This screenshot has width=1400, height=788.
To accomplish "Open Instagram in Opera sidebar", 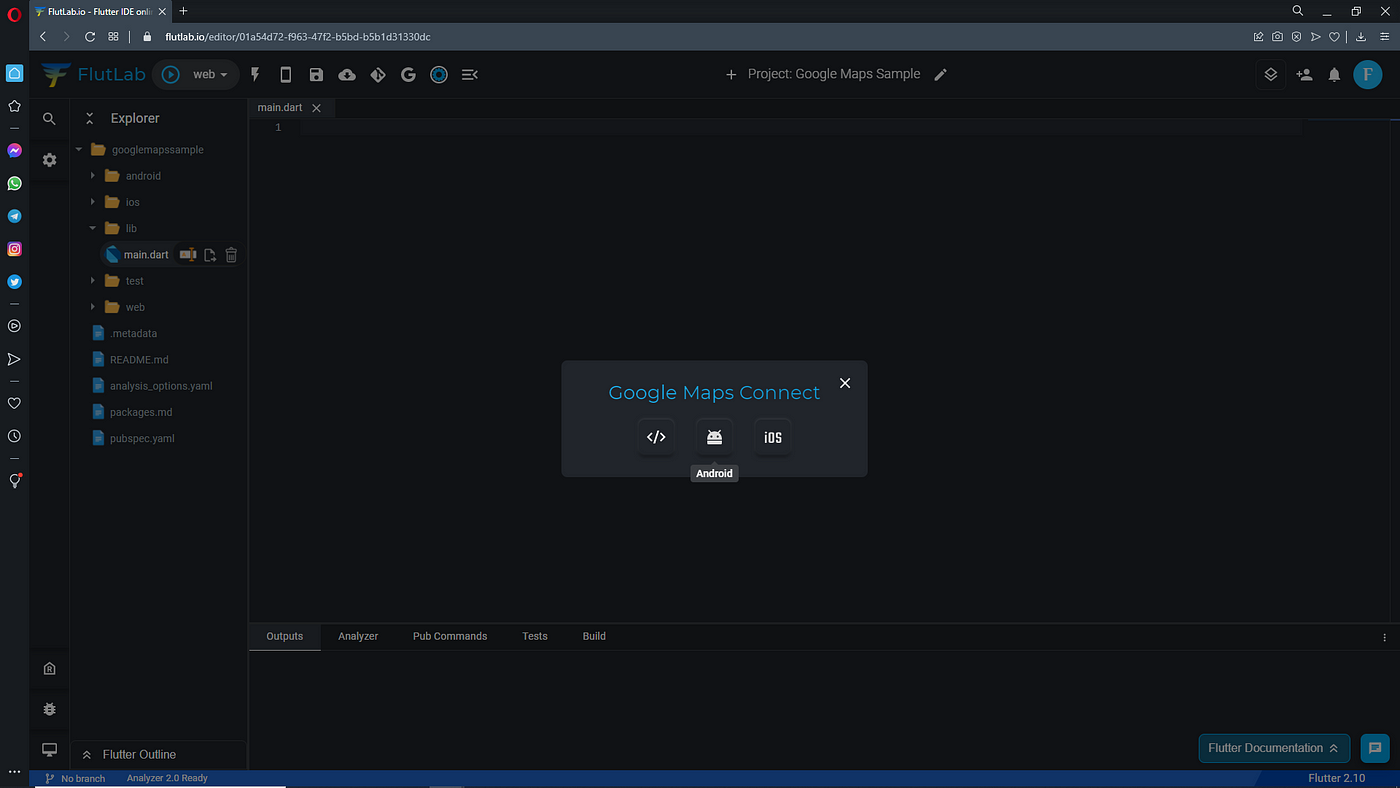I will (x=14, y=249).
